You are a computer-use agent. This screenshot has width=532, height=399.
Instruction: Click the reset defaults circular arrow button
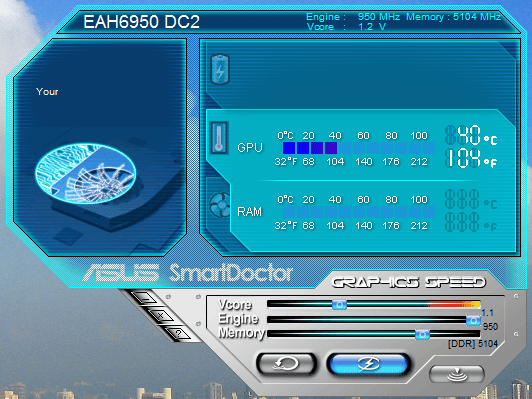(x=286, y=364)
